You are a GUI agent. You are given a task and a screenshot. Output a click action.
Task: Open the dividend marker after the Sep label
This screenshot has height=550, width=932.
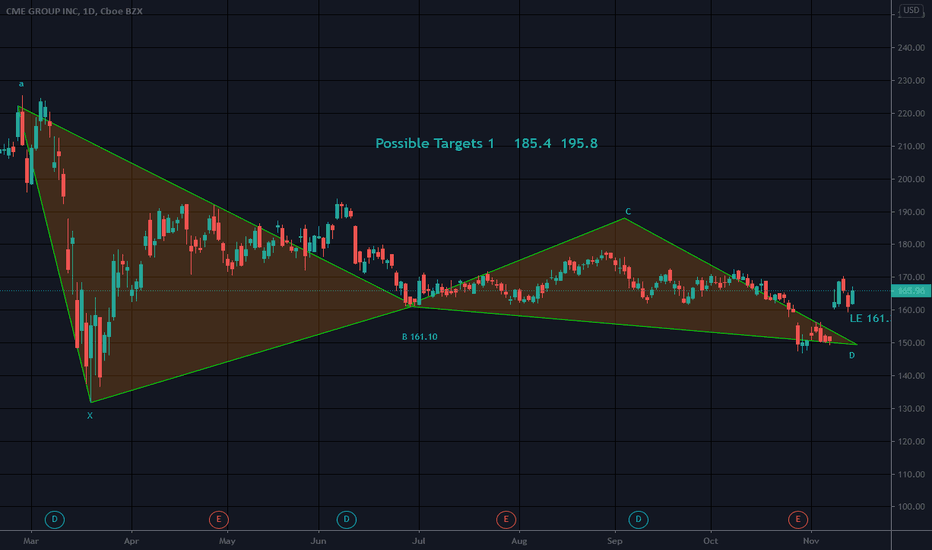point(638,519)
